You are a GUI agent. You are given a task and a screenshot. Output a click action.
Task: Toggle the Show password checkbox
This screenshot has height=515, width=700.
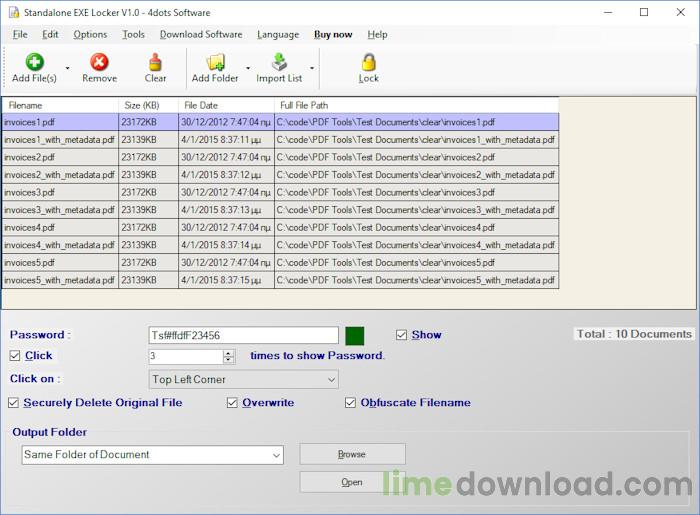click(x=402, y=335)
